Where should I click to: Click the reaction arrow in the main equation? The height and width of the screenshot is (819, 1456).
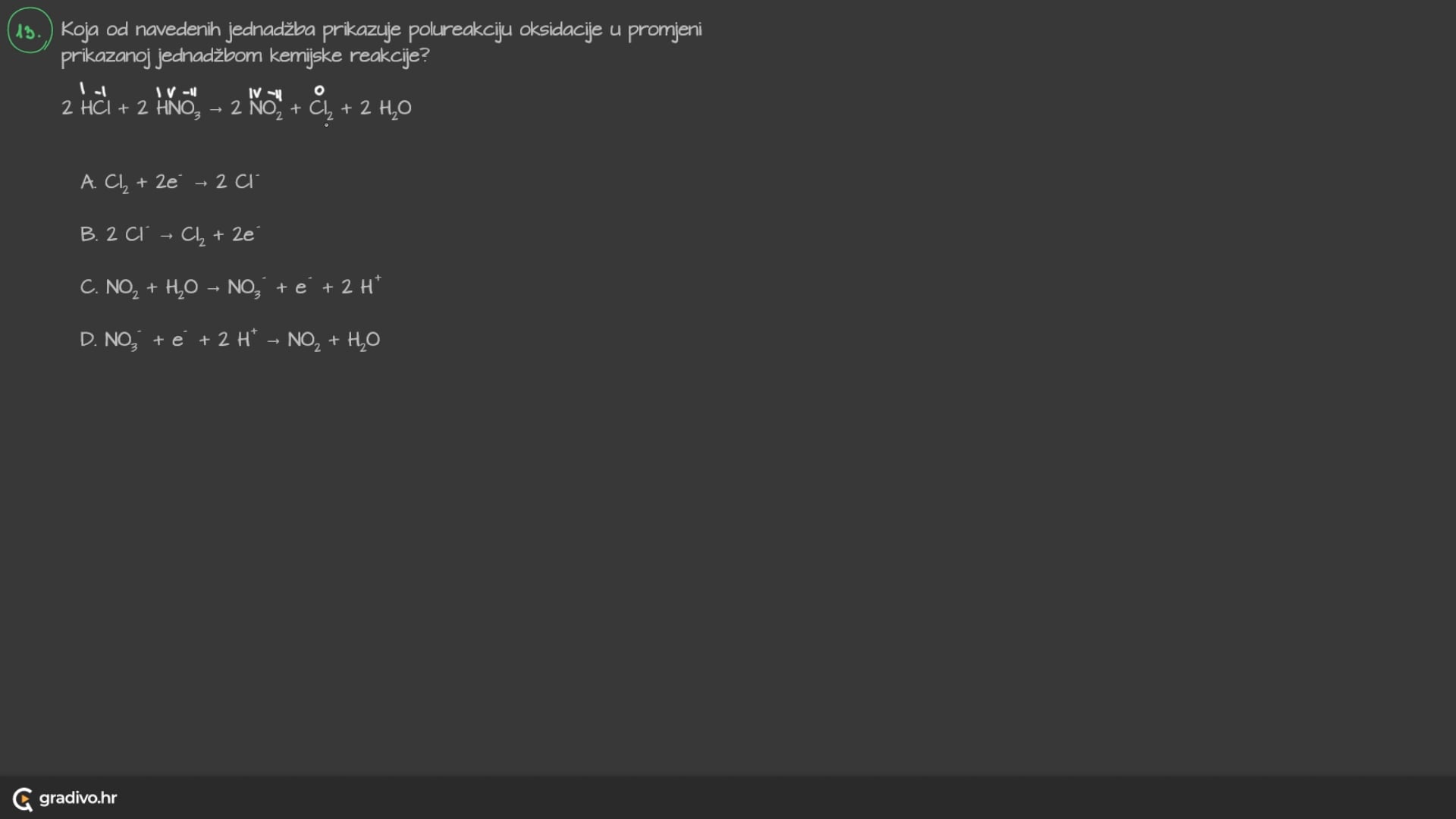coord(215,108)
